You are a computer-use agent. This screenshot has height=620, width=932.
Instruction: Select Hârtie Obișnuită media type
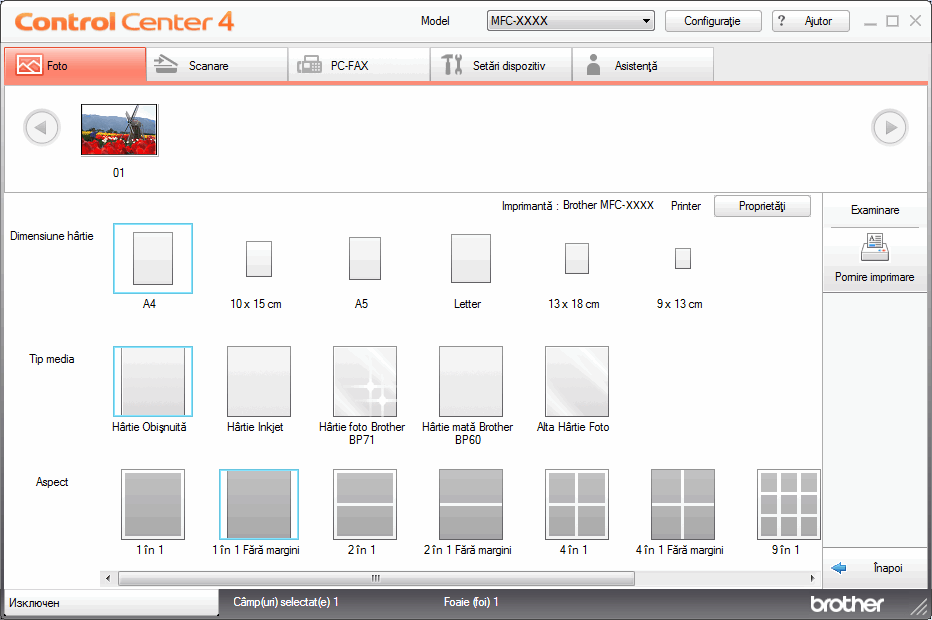153,382
